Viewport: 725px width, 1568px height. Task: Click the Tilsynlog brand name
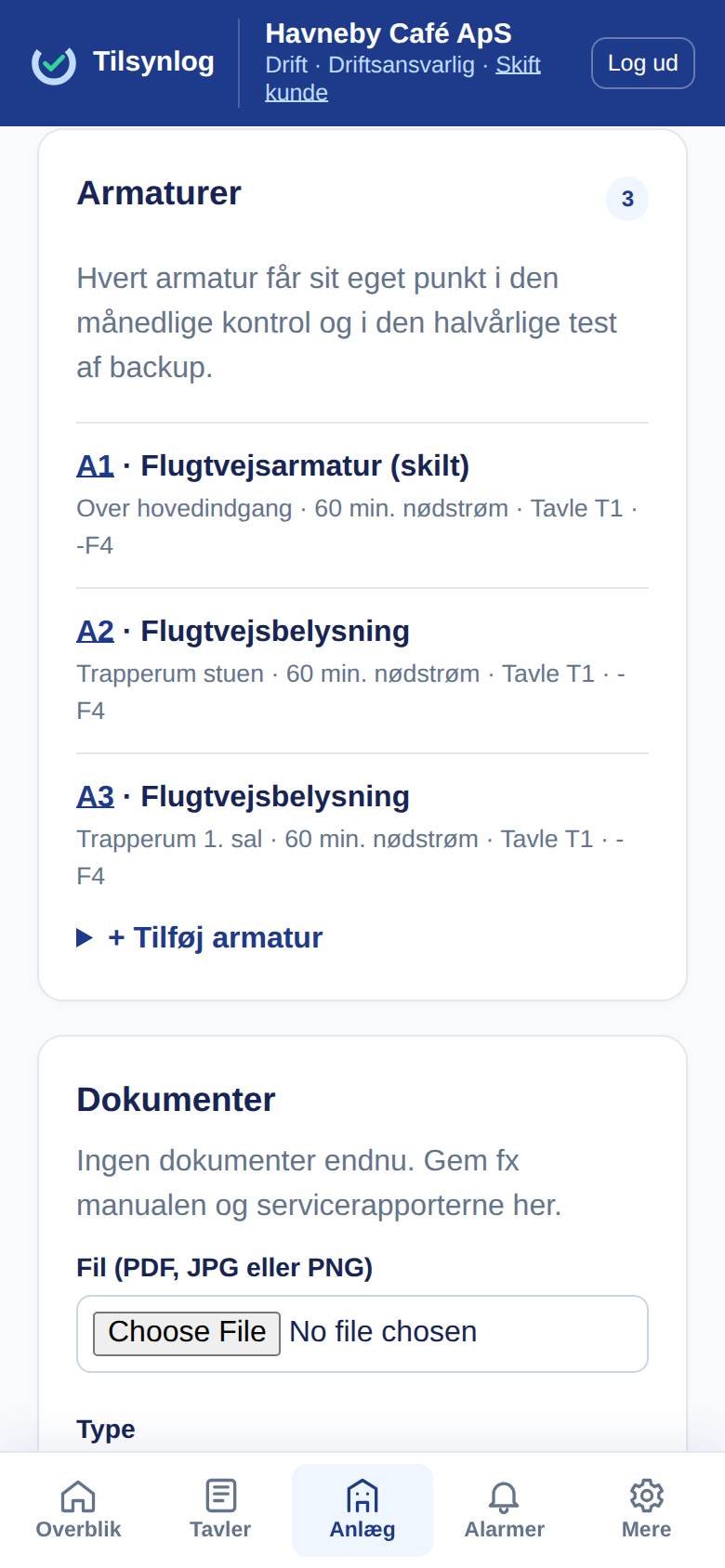coord(153,62)
